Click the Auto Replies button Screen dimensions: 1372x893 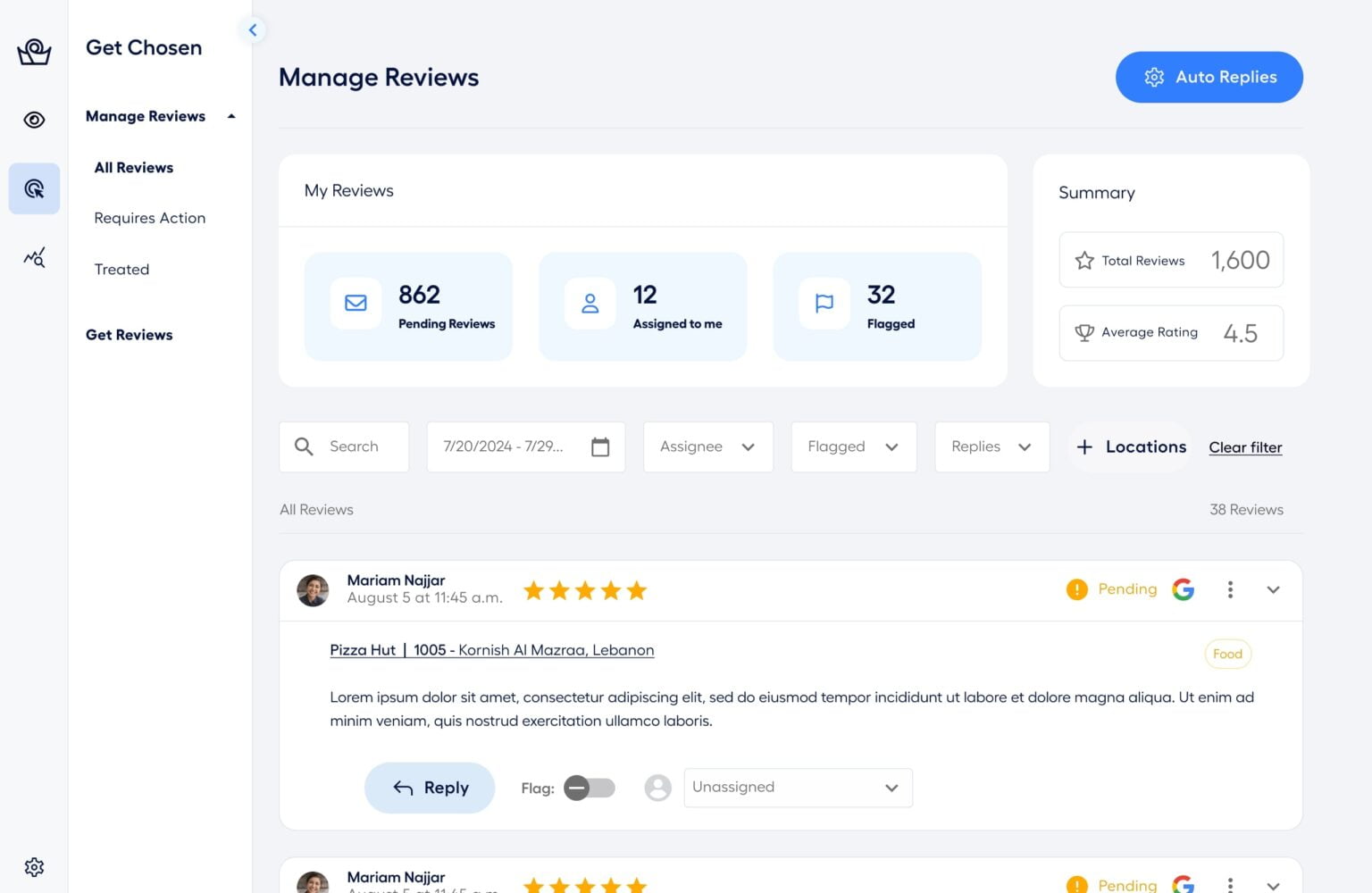pyautogui.click(x=1209, y=77)
